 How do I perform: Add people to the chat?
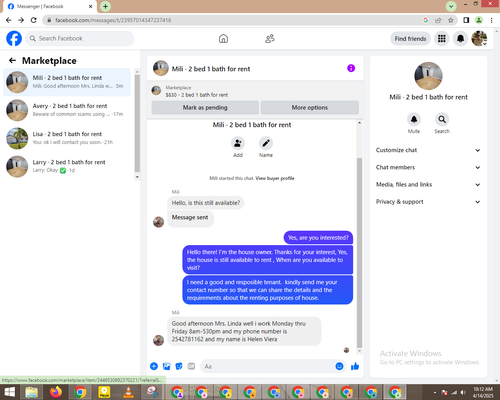238,143
